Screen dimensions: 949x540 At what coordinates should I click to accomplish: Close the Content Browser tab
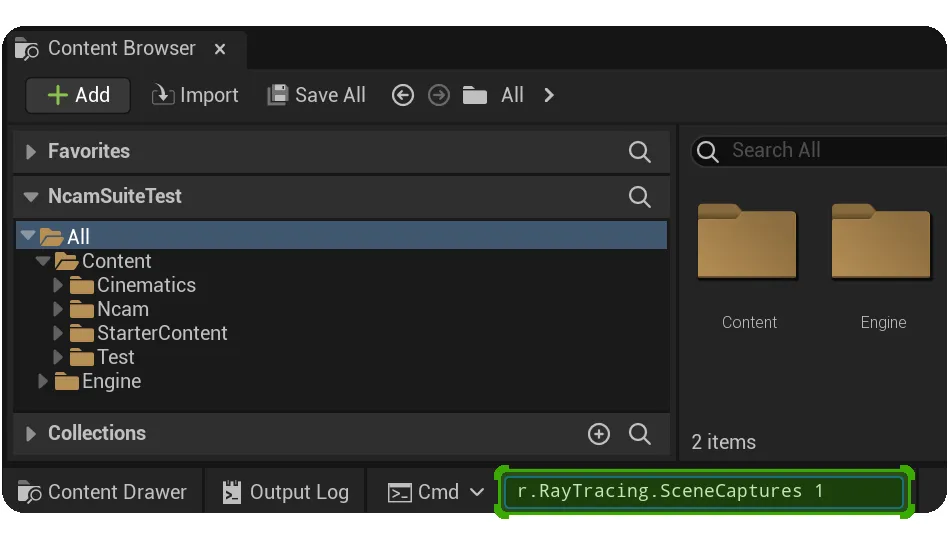point(220,49)
